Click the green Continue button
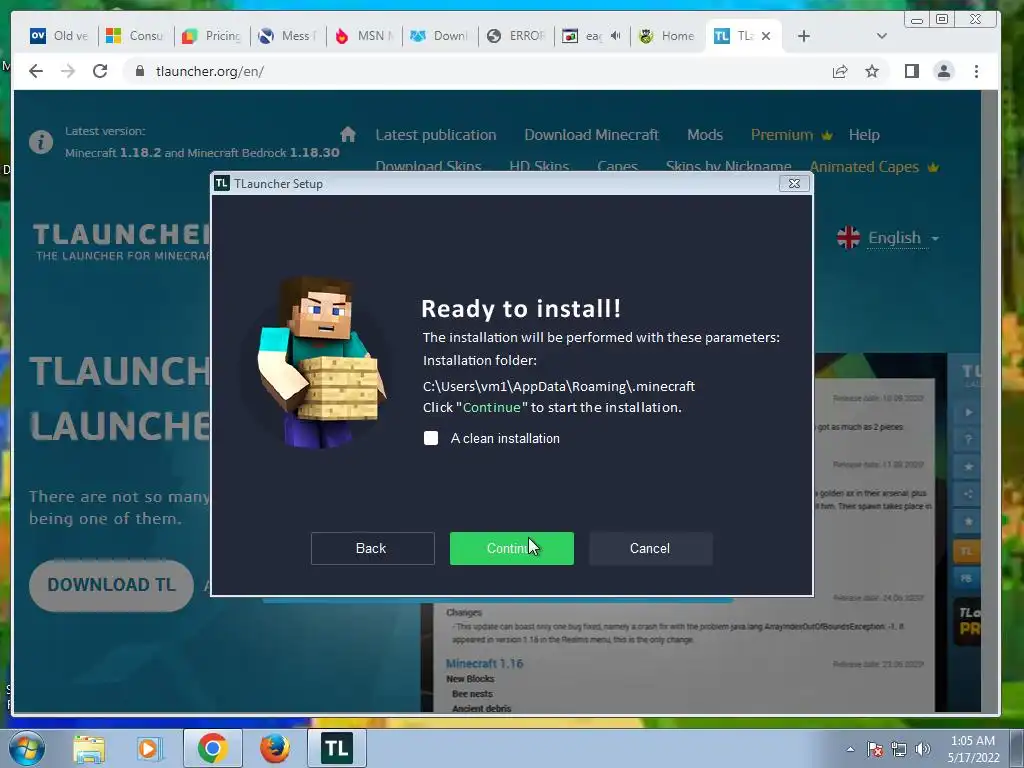Screen dimensions: 1024x768 pos(511,549)
